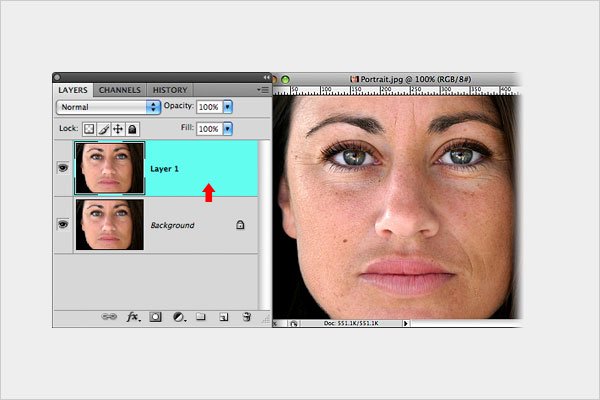Open the layer style fx menu
The width and height of the screenshot is (600, 400).
pyautogui.click(x=133, y=317)
